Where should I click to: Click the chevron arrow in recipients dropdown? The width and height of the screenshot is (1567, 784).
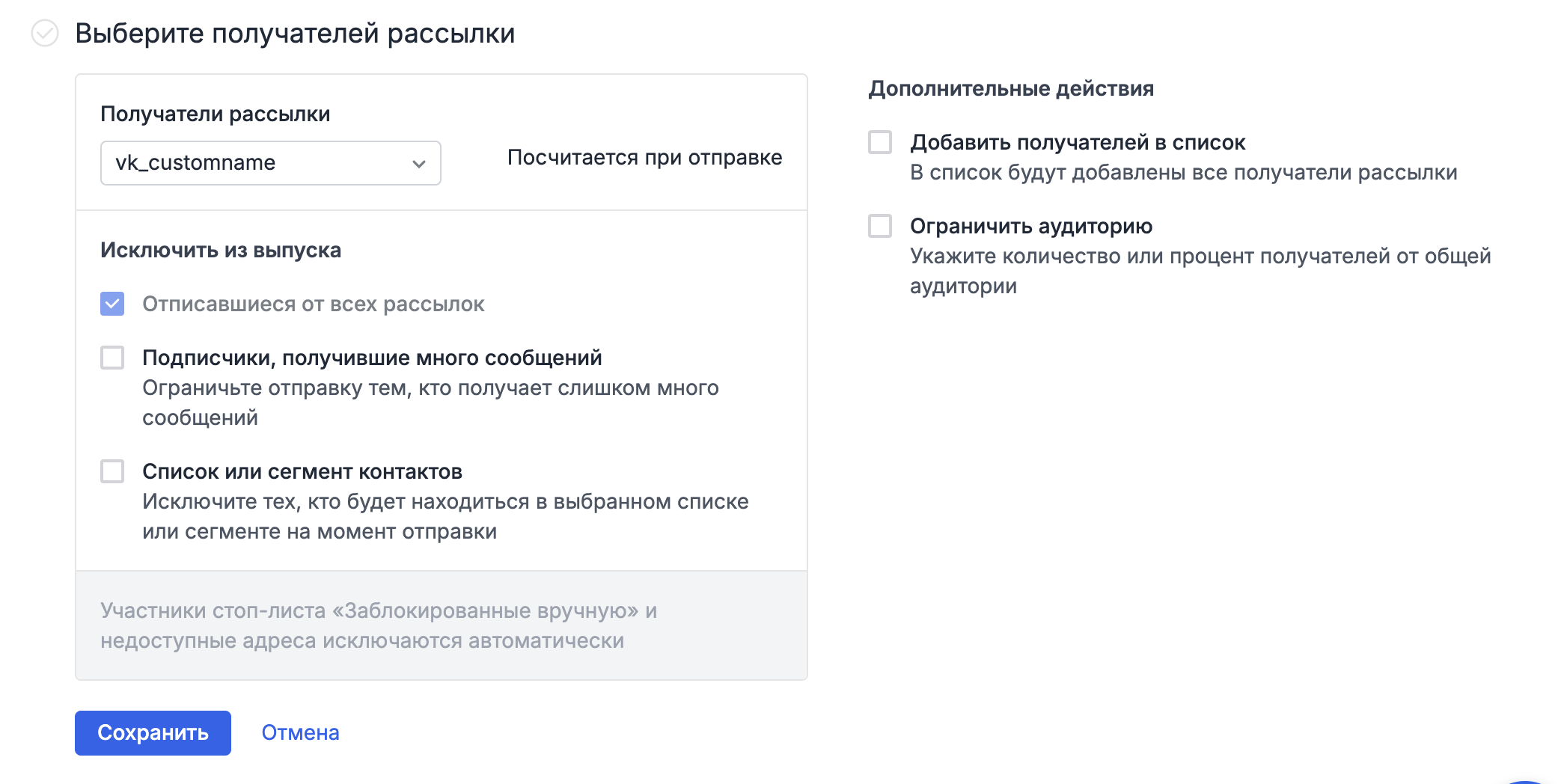pos(418,164)
